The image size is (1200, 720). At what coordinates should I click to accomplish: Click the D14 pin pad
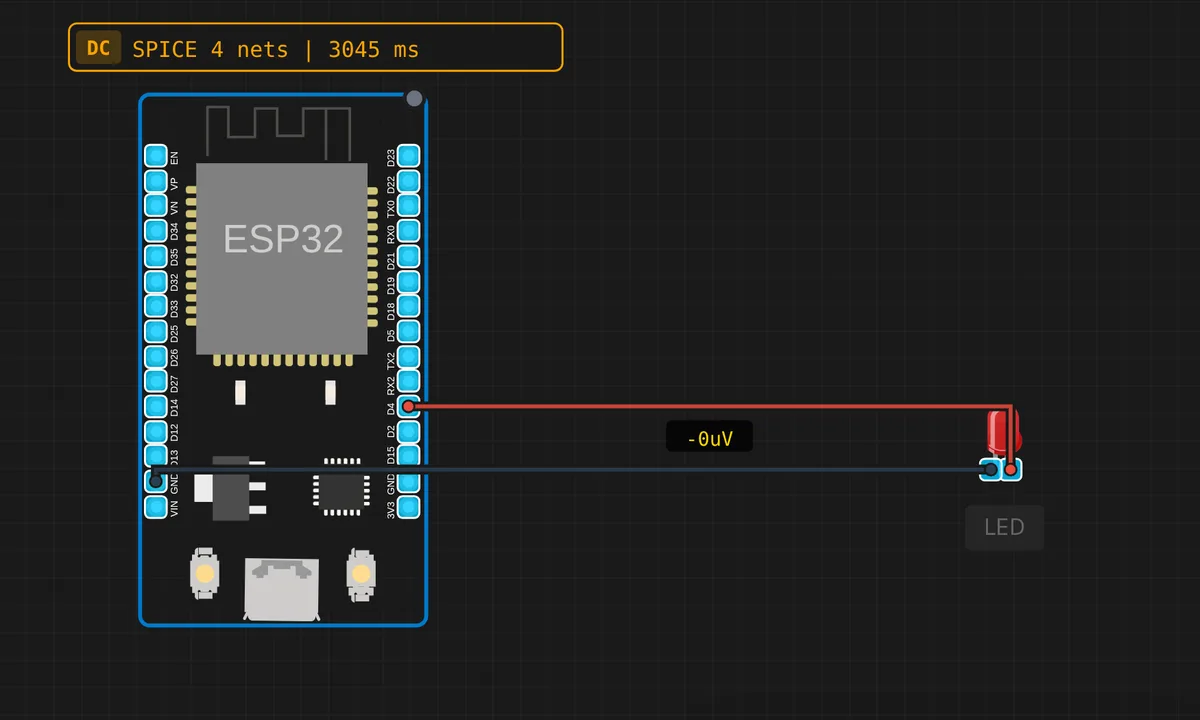(x=156, y=406)
